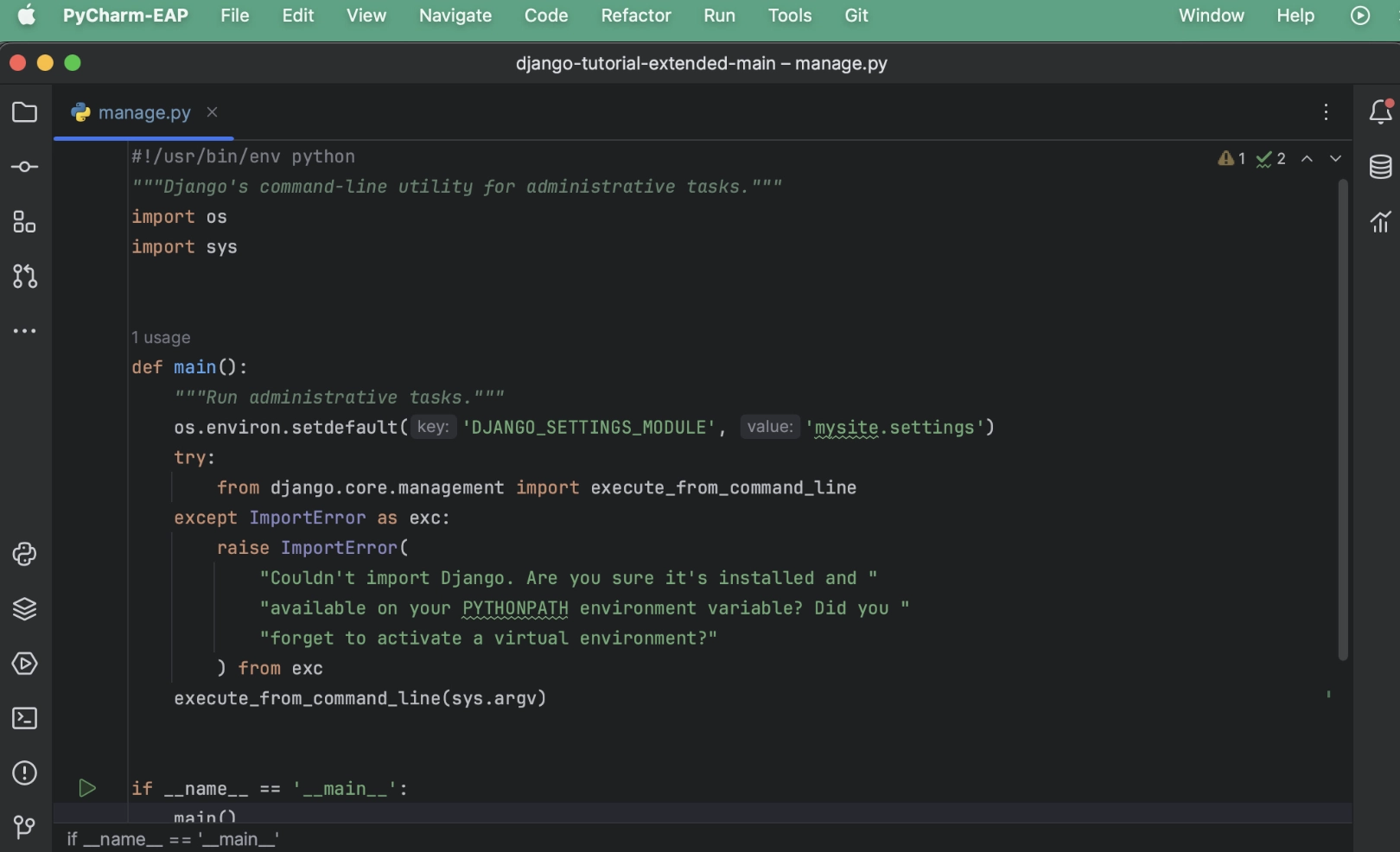Click 'except ImportError as exc:' line

point(312,518)
